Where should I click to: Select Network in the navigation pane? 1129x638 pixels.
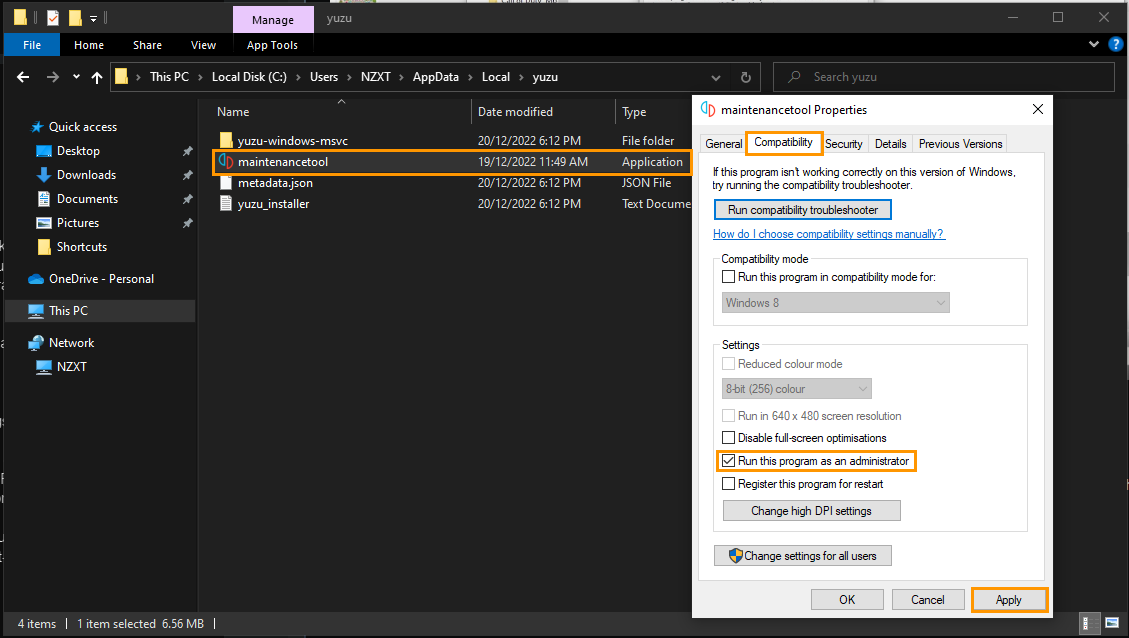(x=71, y=343)
